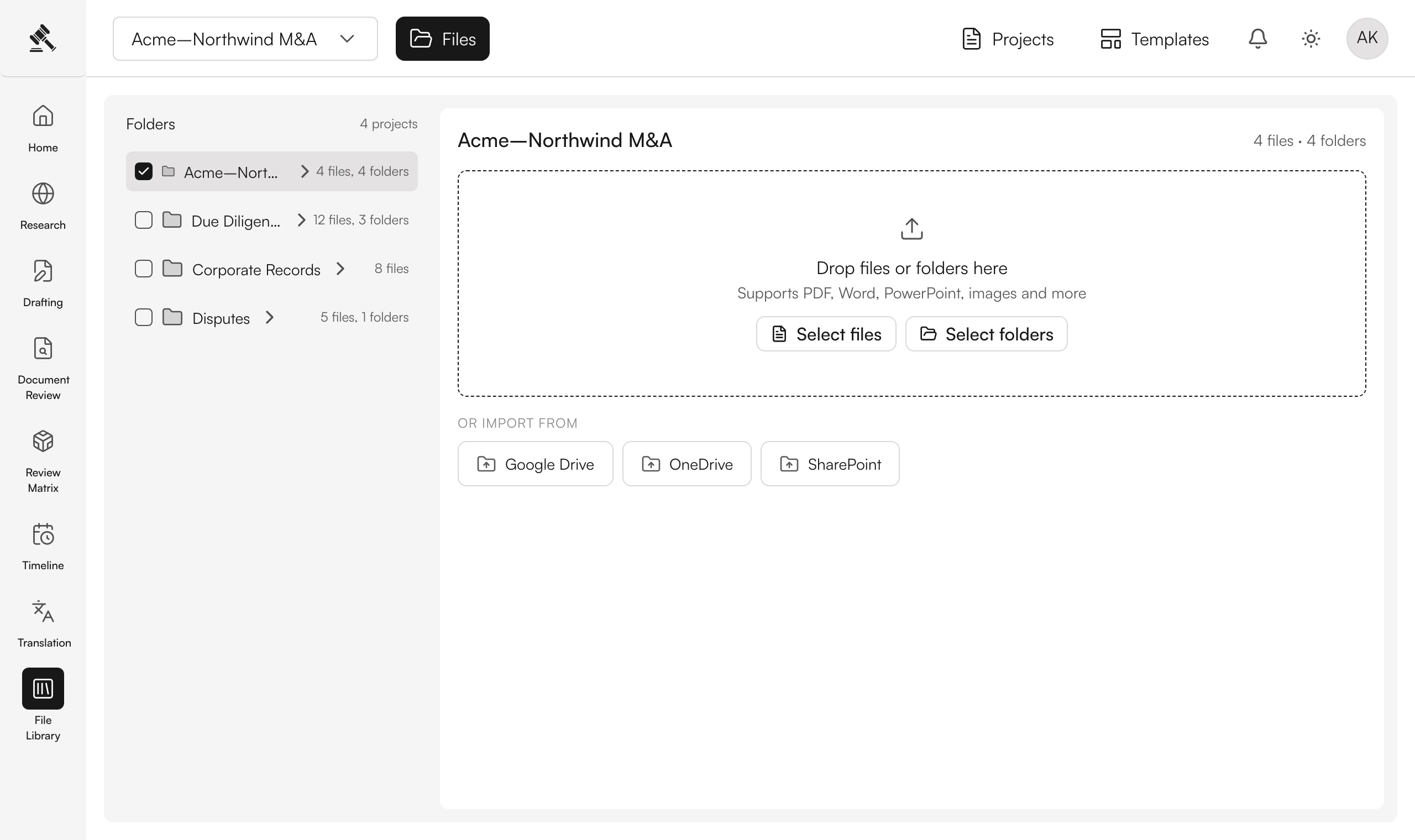Select the File Library icon
The width and height of the screenshot is (1415, 840).
tap(43, 688)
